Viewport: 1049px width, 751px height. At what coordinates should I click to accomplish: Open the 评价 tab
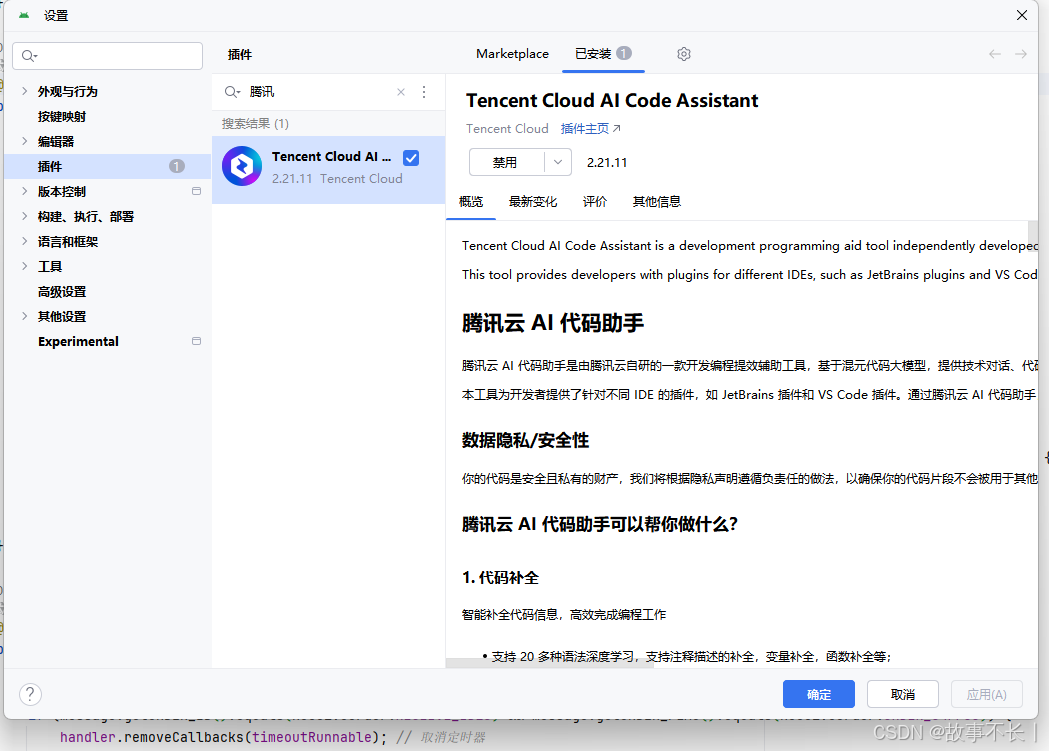coord(595,201)
